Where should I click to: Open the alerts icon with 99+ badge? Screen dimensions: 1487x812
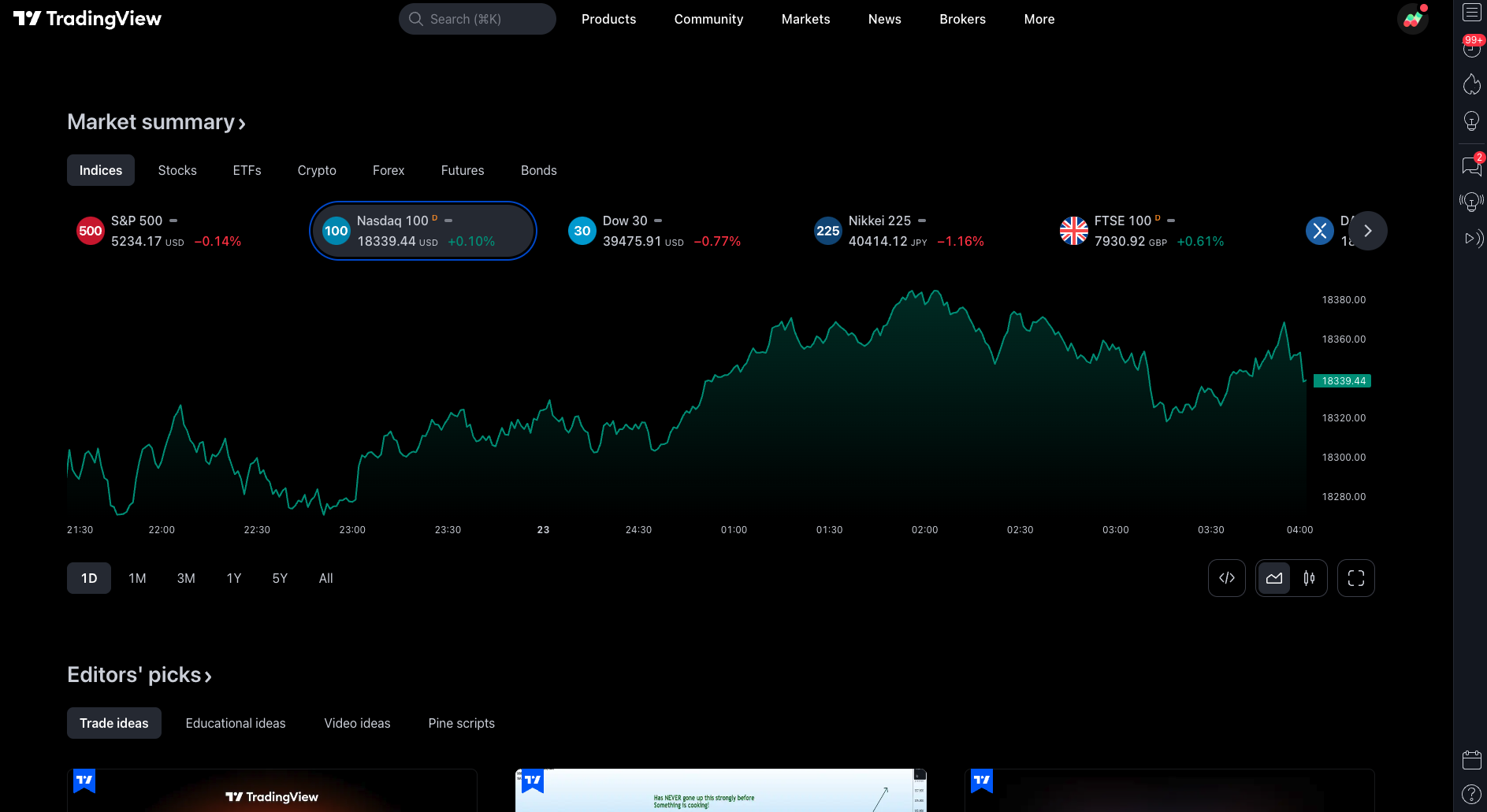coord(1471,47)
